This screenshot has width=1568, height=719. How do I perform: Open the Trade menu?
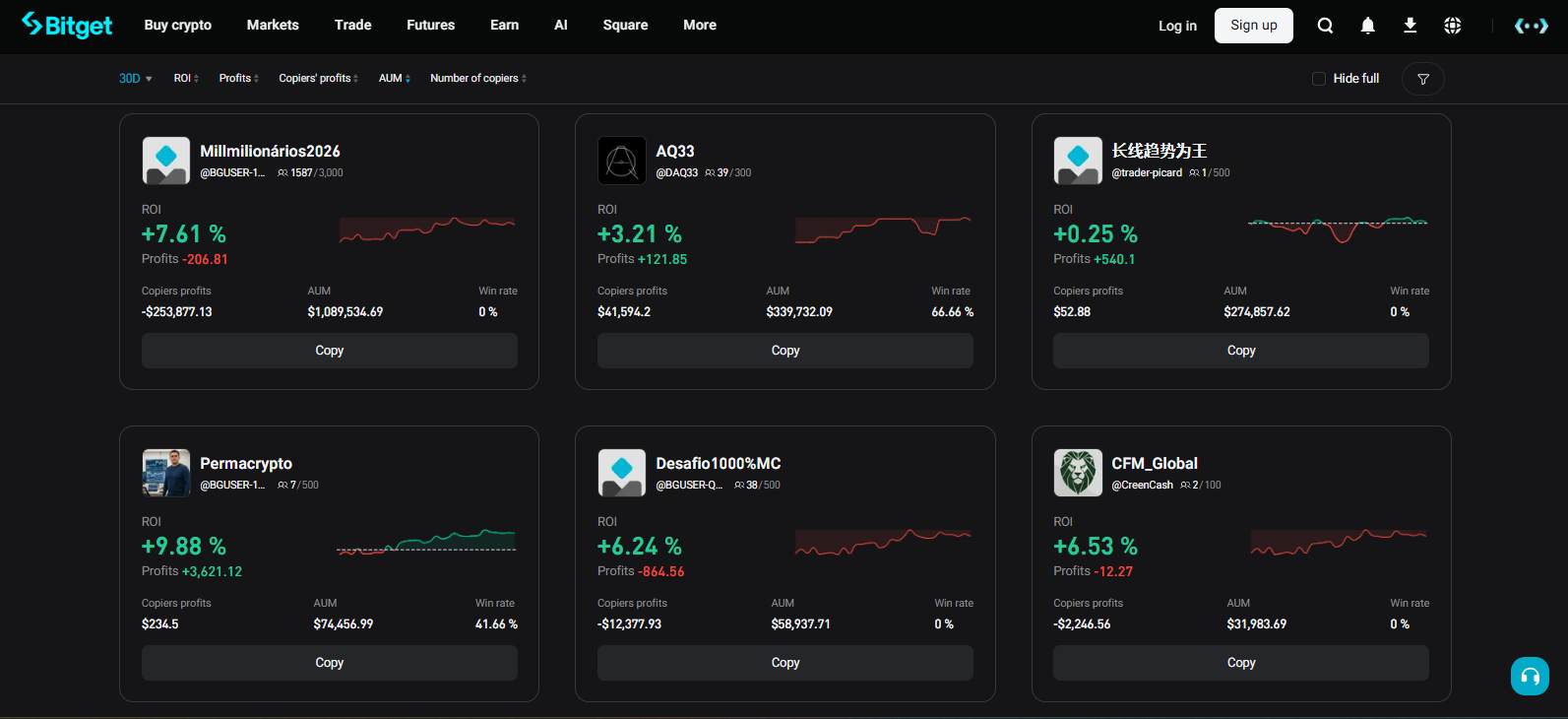click(x=352, y=25)
